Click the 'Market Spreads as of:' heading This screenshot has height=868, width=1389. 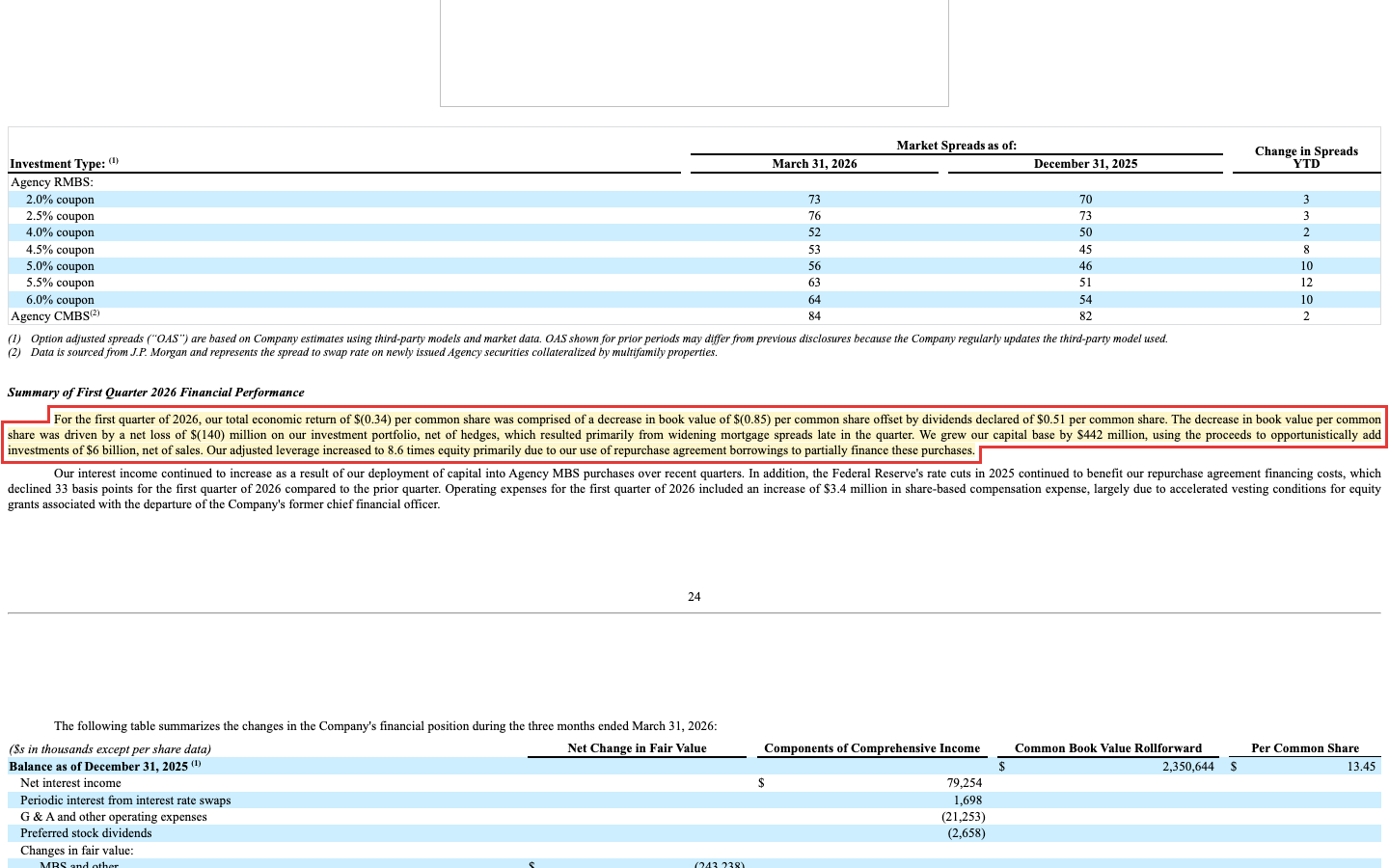957,146
